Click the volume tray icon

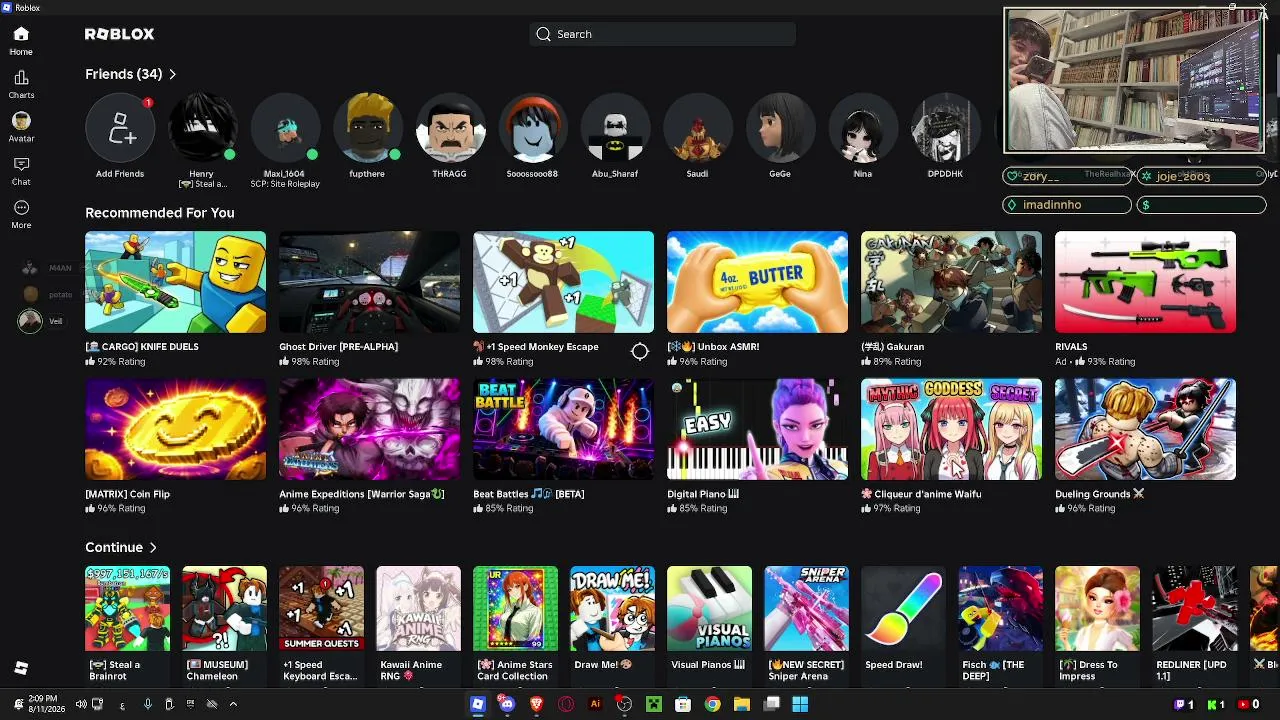pos(81,704)
